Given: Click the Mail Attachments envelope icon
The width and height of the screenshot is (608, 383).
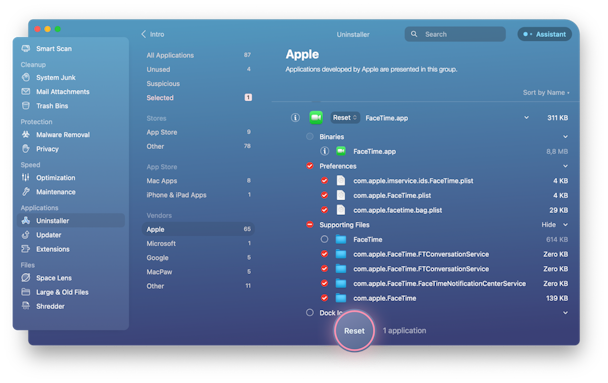Looking at the screenshot, I should pos(26,91).
